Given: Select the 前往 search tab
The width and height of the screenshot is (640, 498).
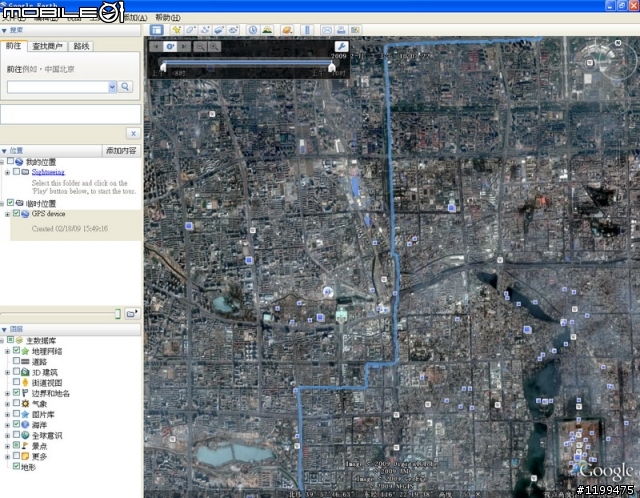Looking at the screenshot, I should point(13,46).
